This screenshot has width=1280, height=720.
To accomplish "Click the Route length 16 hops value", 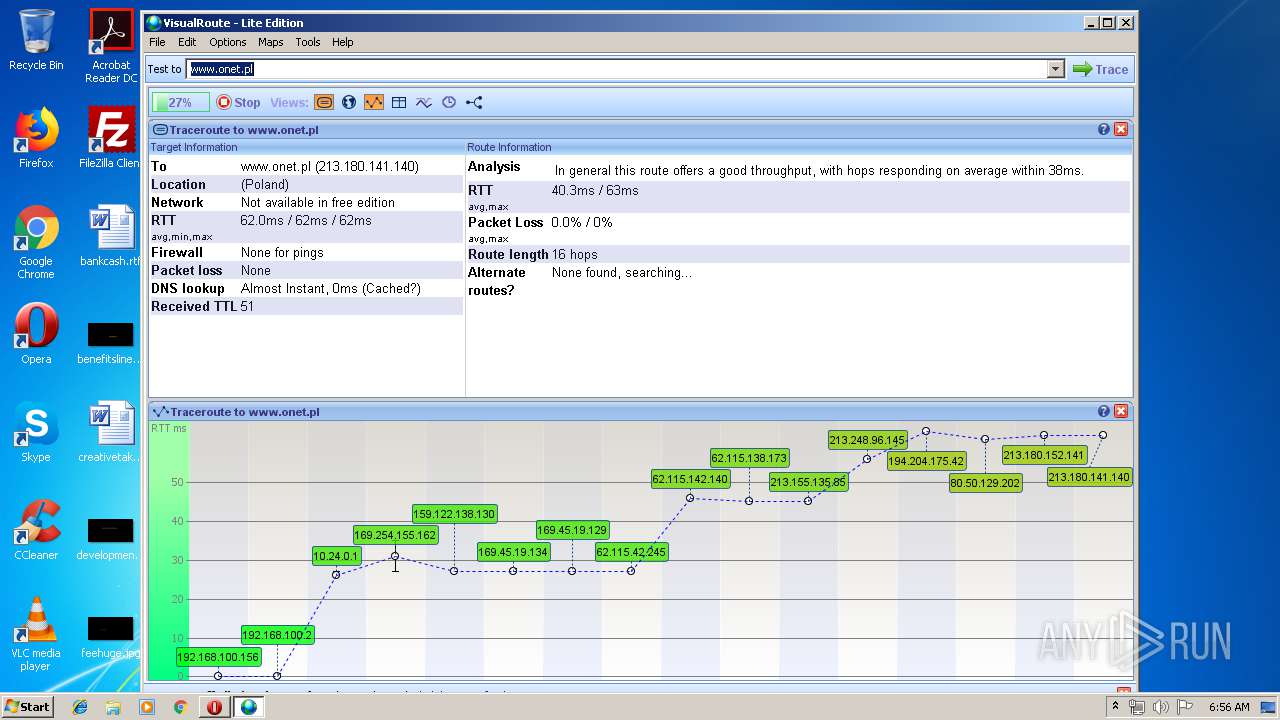I will click(575, 255).
